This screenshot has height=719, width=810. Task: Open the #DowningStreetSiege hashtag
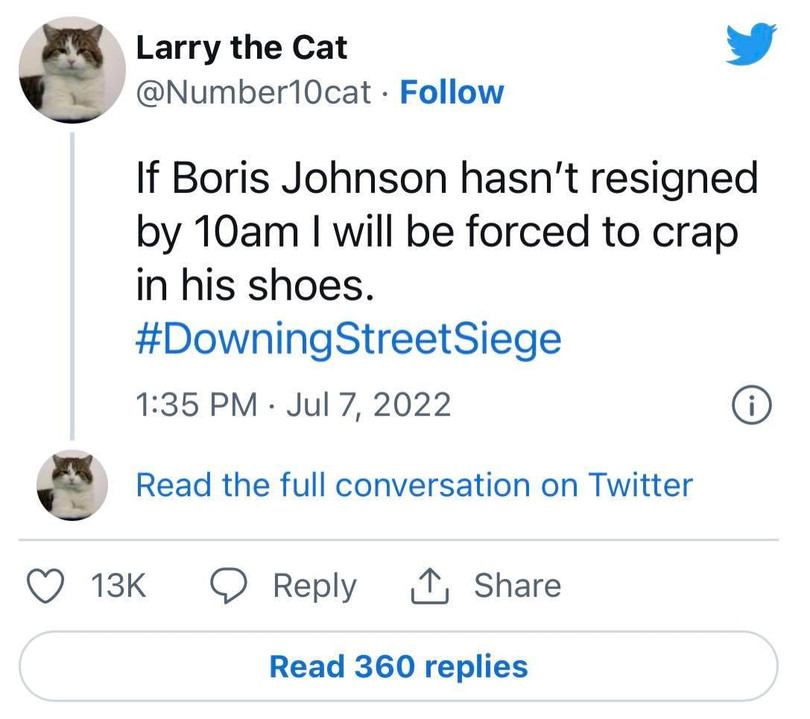coord(348,340)
